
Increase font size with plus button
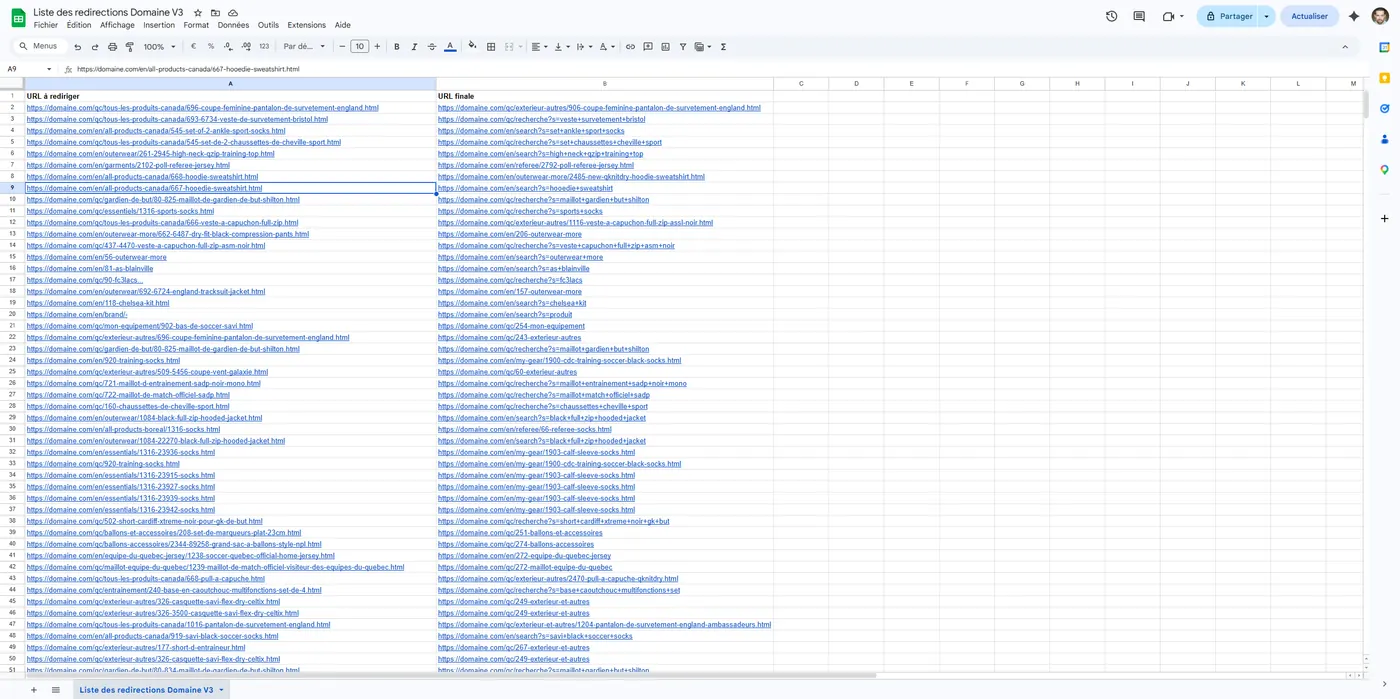(x=377, y=47)
